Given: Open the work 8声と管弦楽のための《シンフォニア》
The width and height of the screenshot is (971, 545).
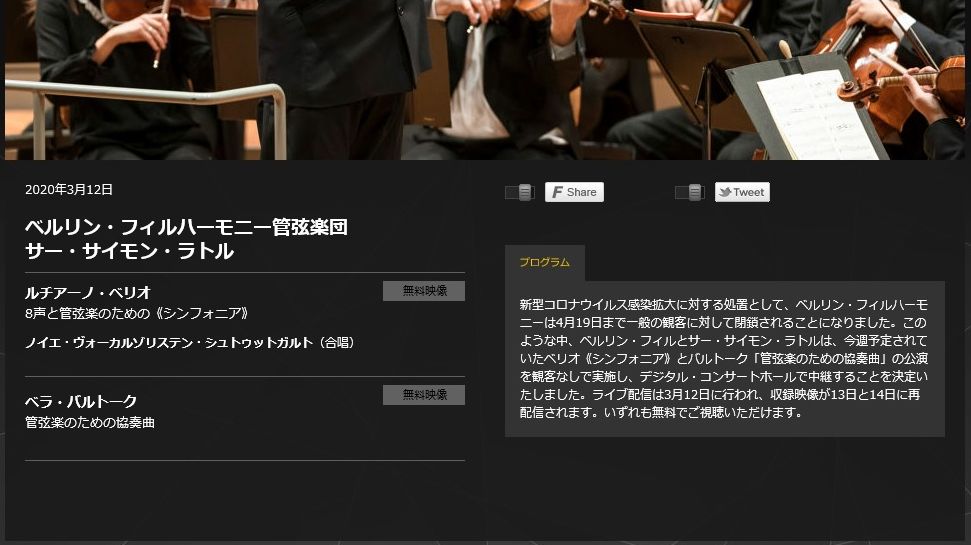Looking at the screenshot, I should (x=137, y=313).
